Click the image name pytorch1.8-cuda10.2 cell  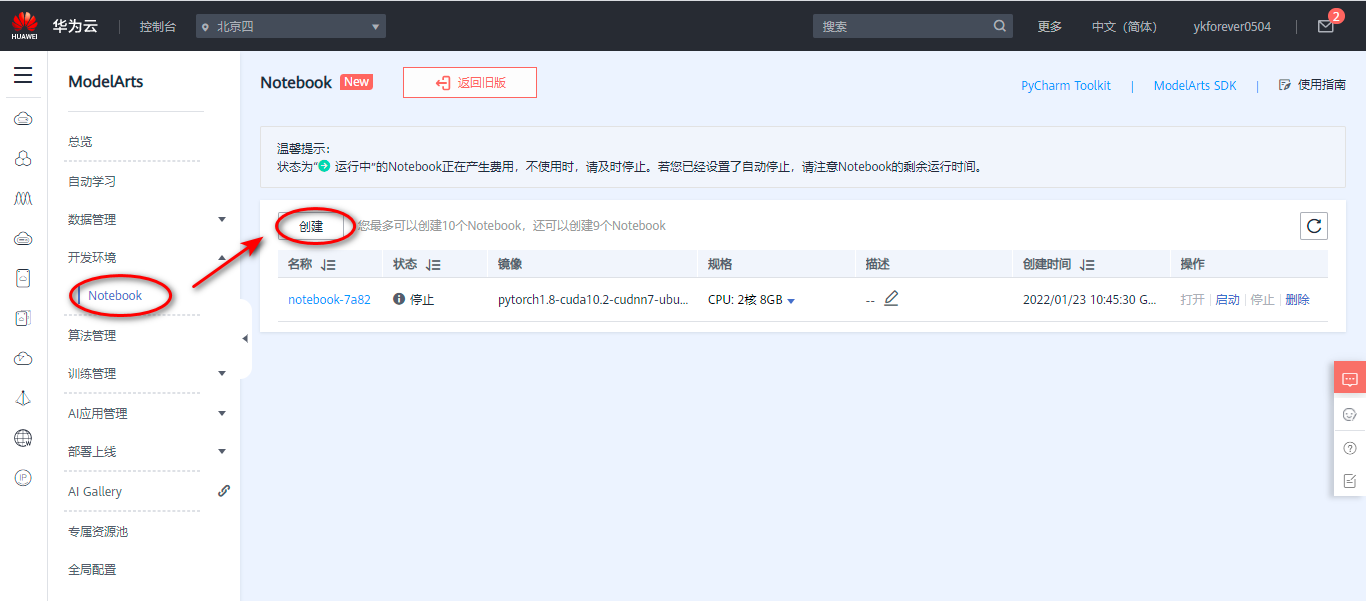[x=593, y=299]
